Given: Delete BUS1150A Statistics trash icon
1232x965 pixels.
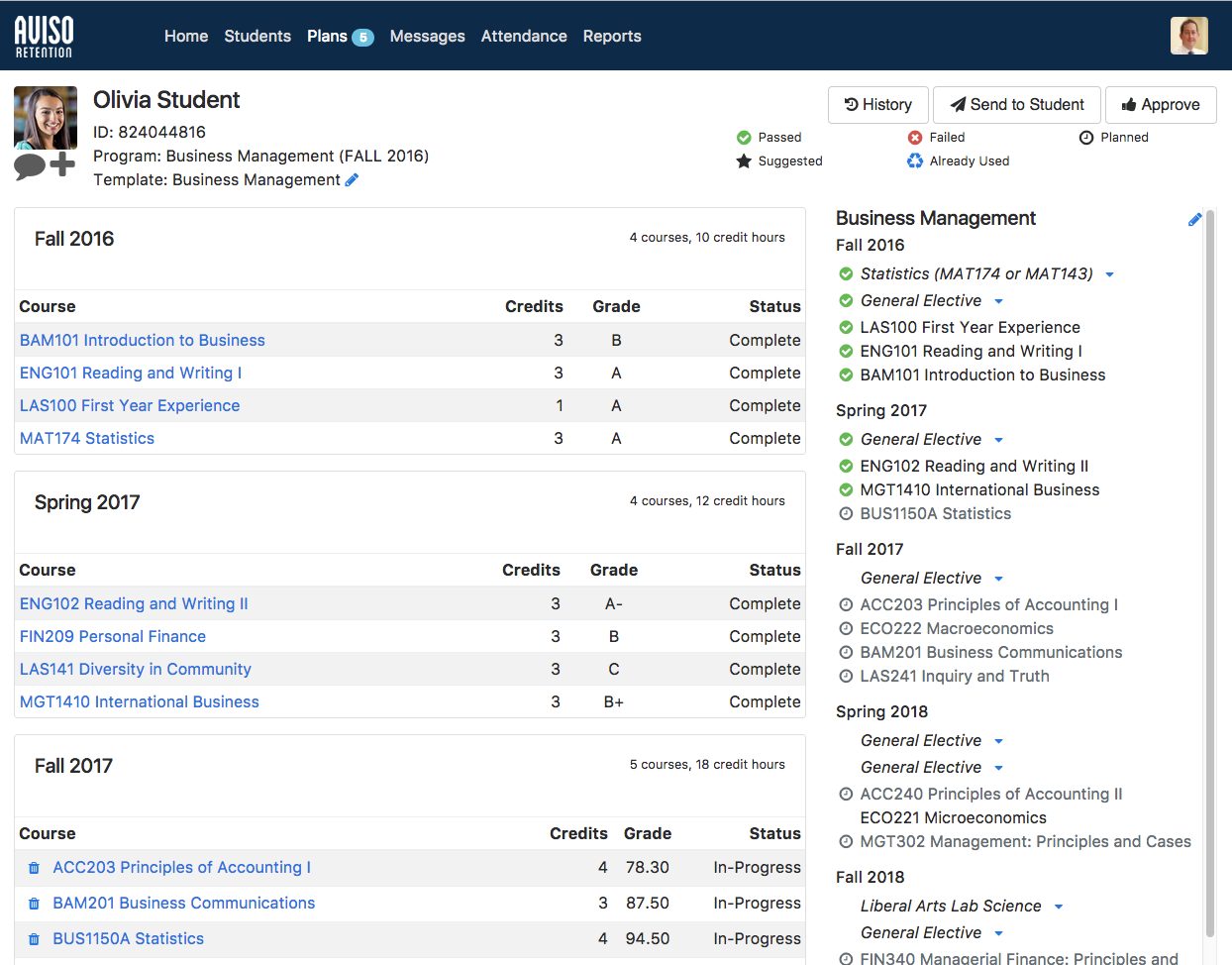Looking at the screenshot, I should (34, 939).
